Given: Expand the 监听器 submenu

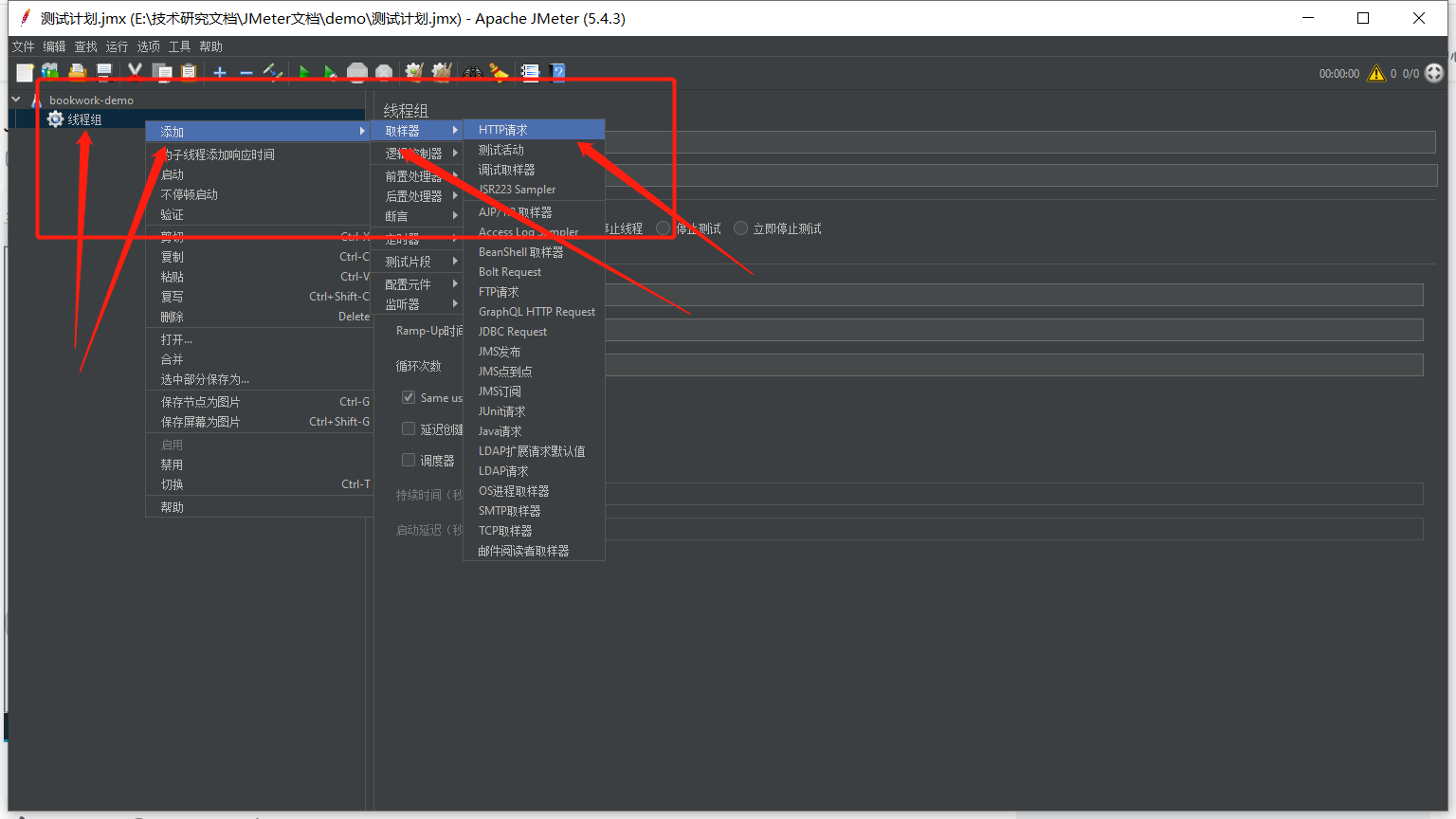Looking at the screenshot, I should coord(417,304).
